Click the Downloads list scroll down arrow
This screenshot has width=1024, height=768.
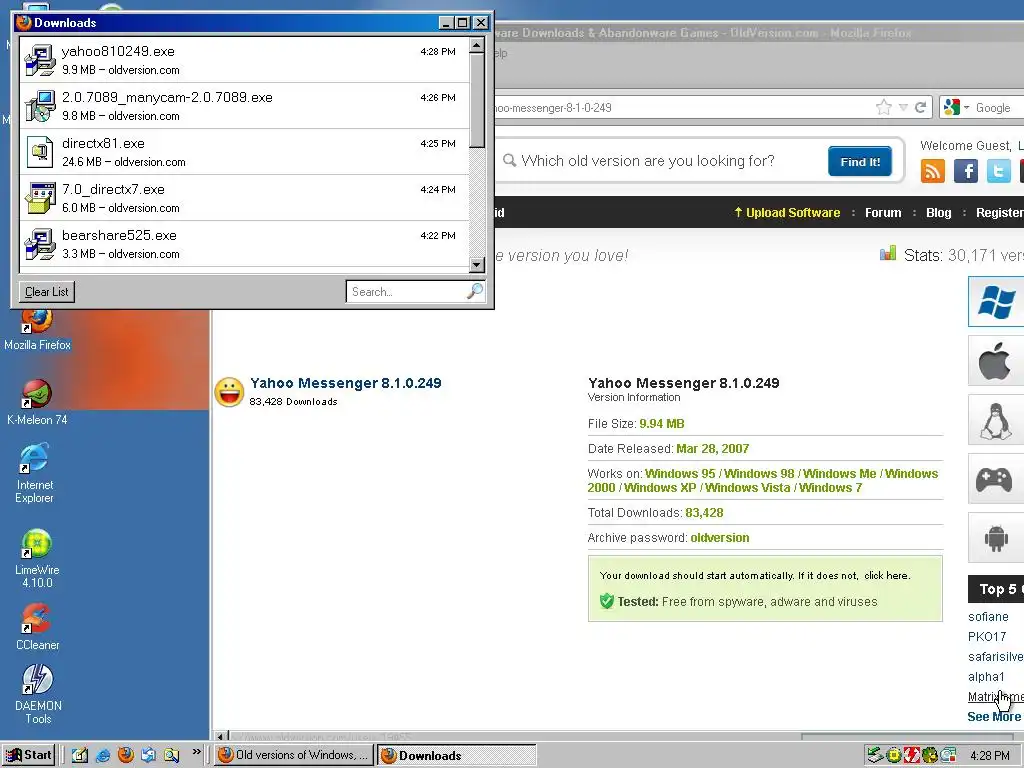(x=477, y=264)
